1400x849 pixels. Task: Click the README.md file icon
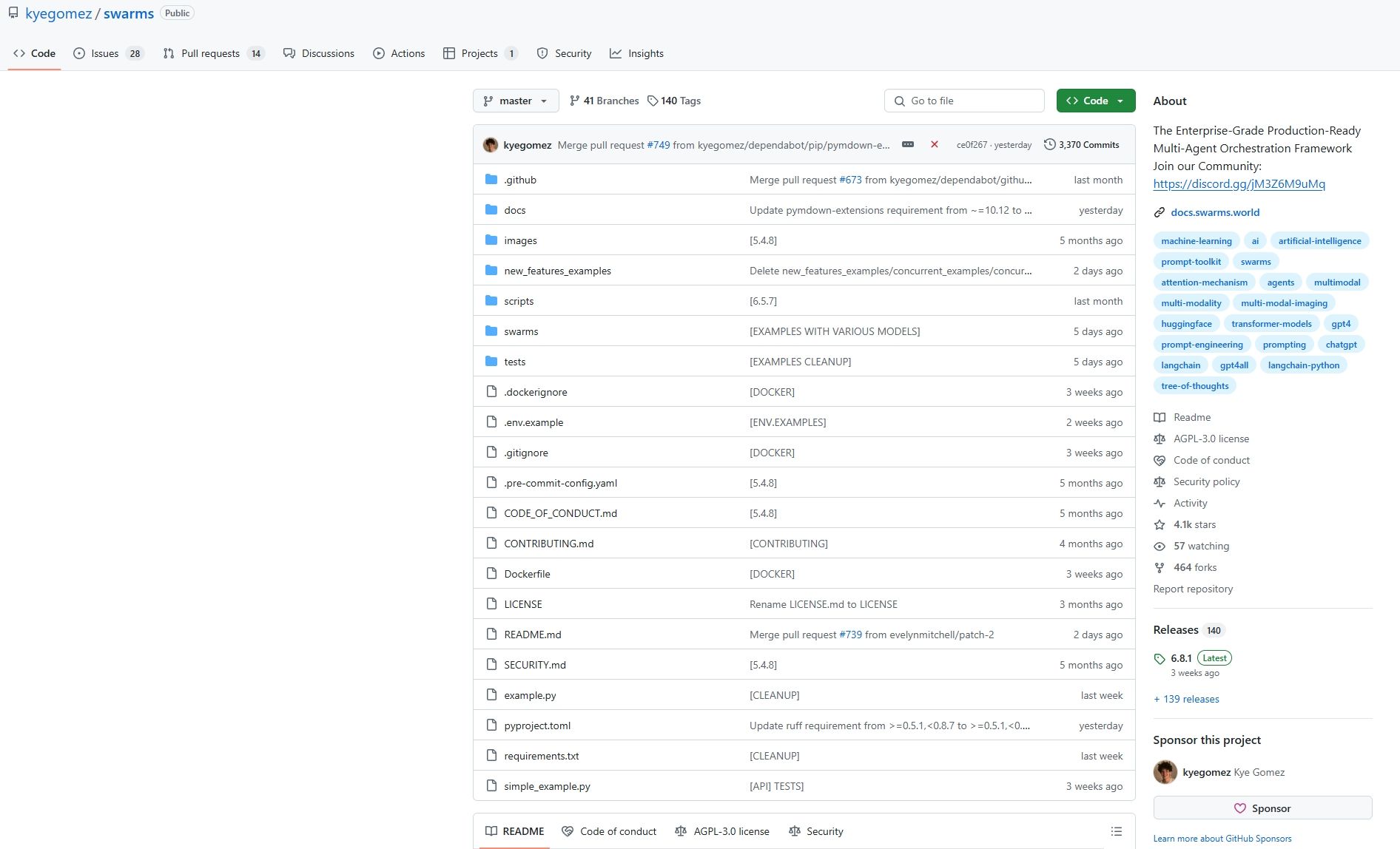pyautogui.click(x=491, y=635)
